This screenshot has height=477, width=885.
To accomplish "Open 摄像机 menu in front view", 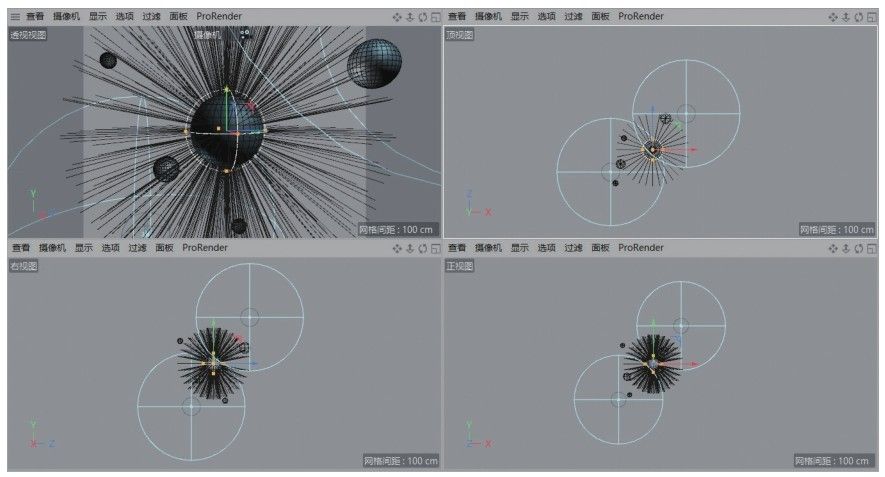I will coord(488,248).
